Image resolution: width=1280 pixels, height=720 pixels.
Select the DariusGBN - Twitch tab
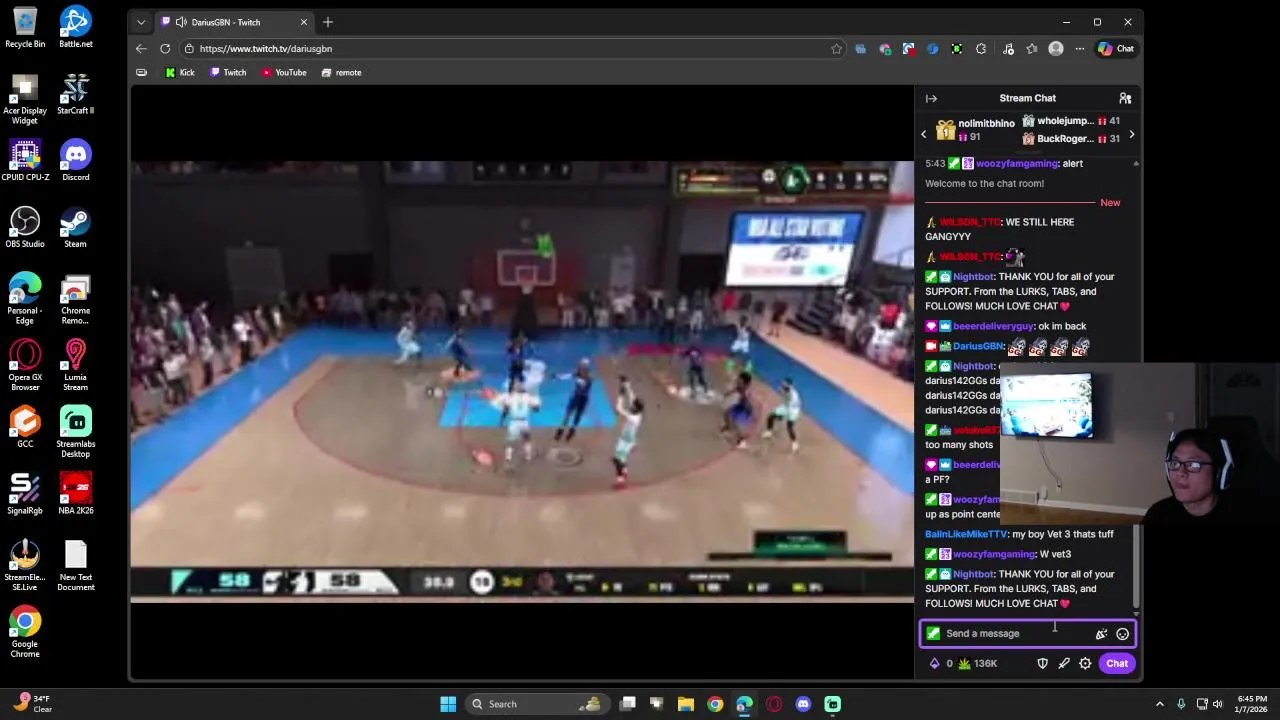pos(236,22)
